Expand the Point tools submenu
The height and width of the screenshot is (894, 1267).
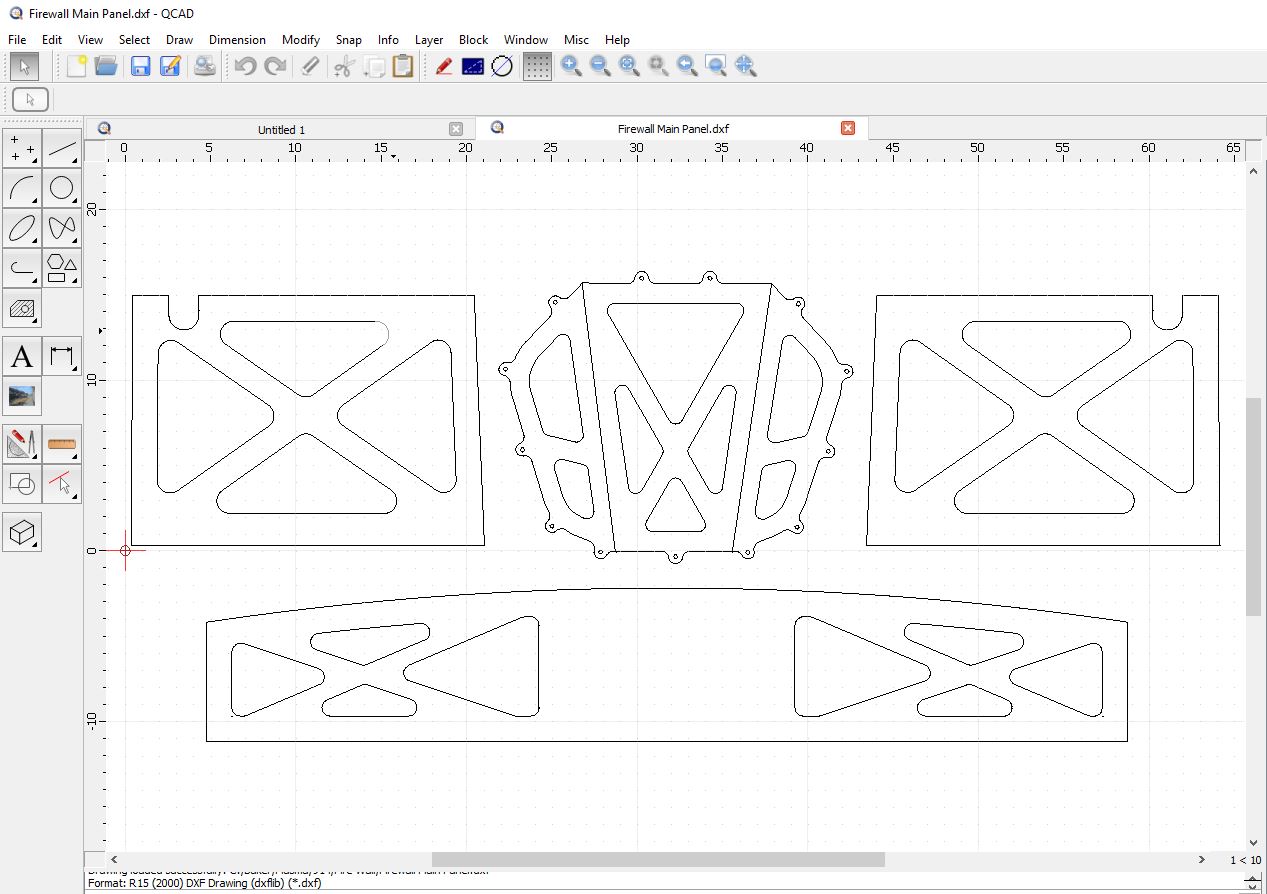coord(22,149)
